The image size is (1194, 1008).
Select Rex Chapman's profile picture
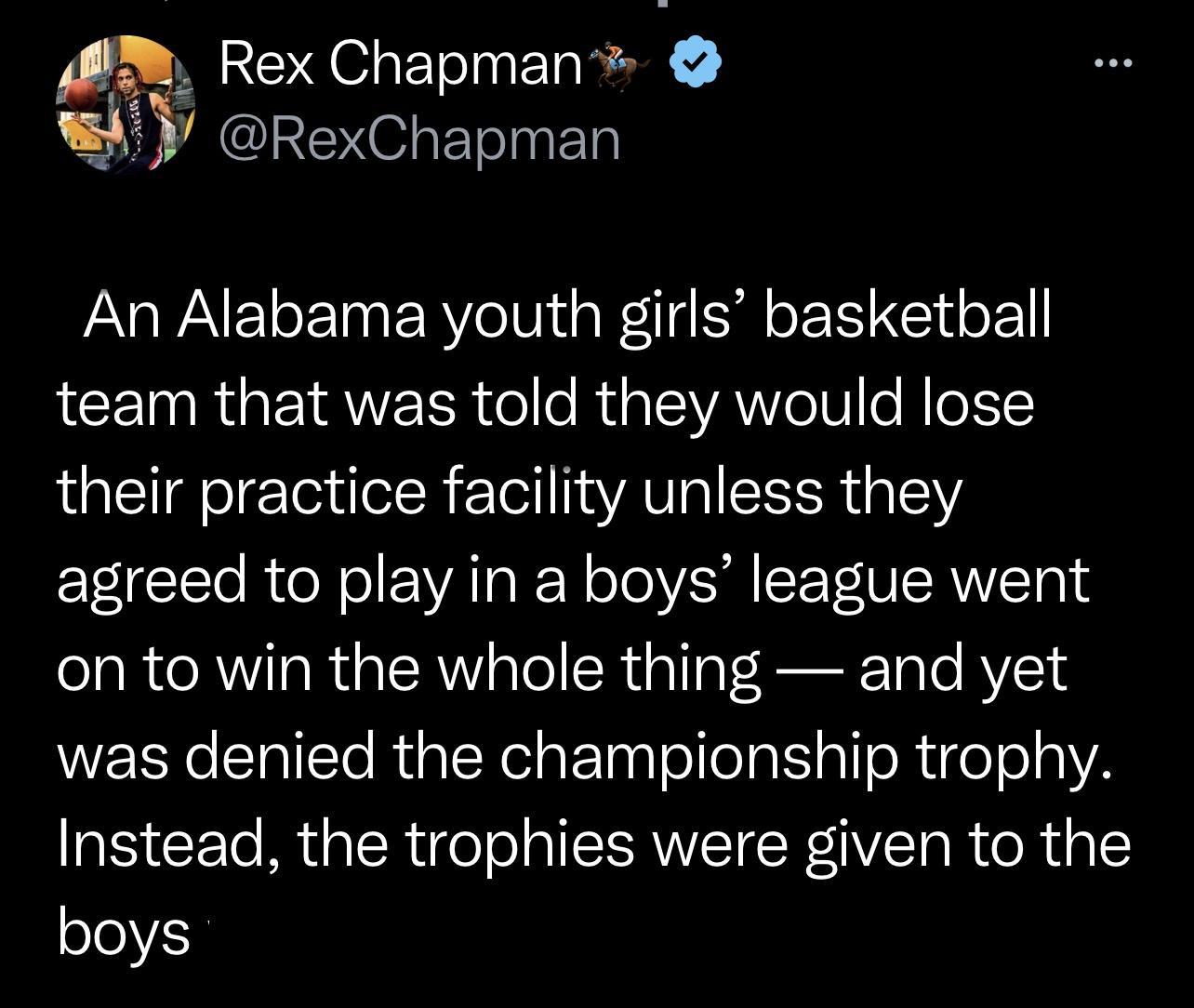click(126, 100)
